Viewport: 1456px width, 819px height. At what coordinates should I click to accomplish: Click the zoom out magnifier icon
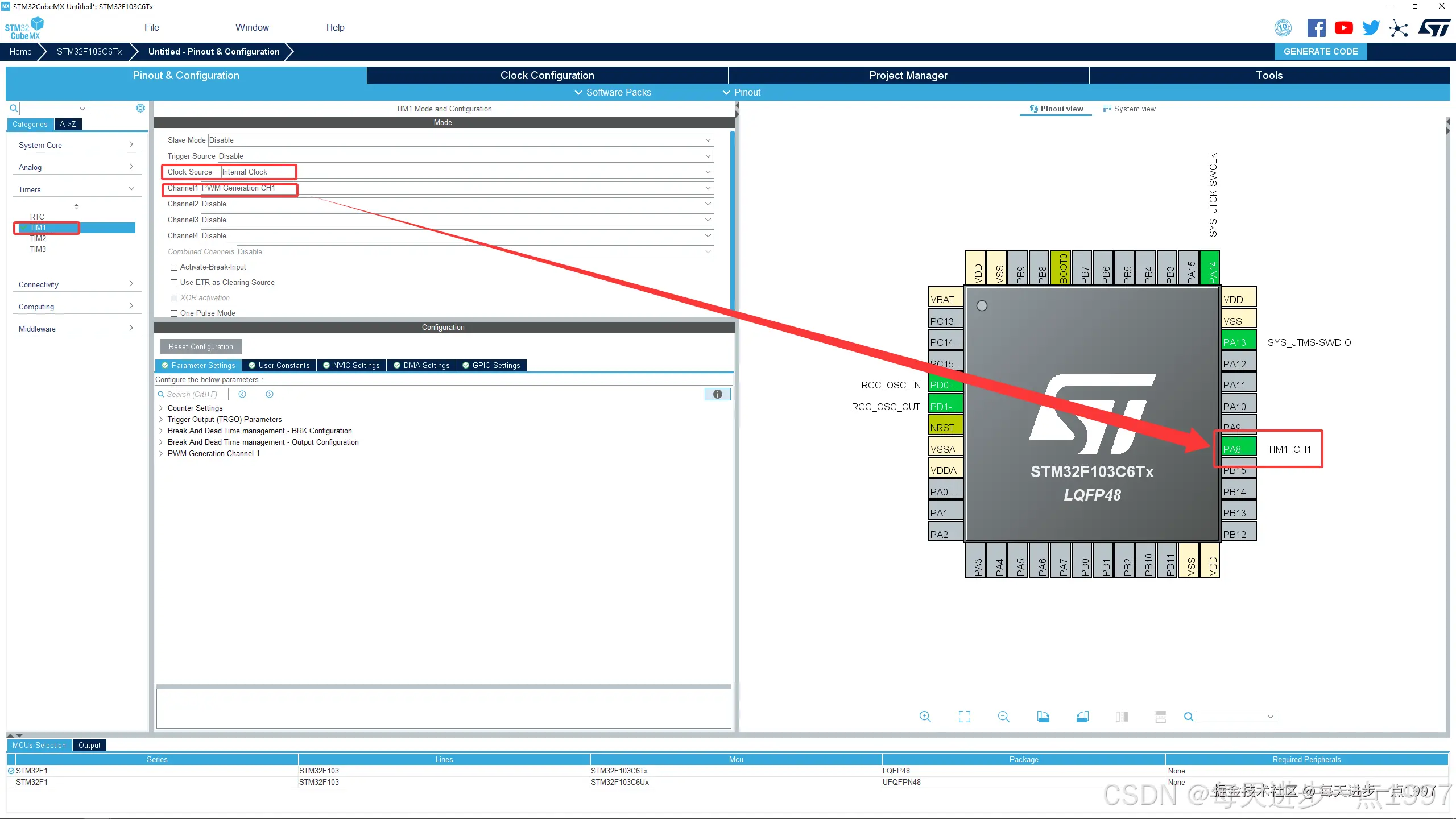pos(1004,717)
